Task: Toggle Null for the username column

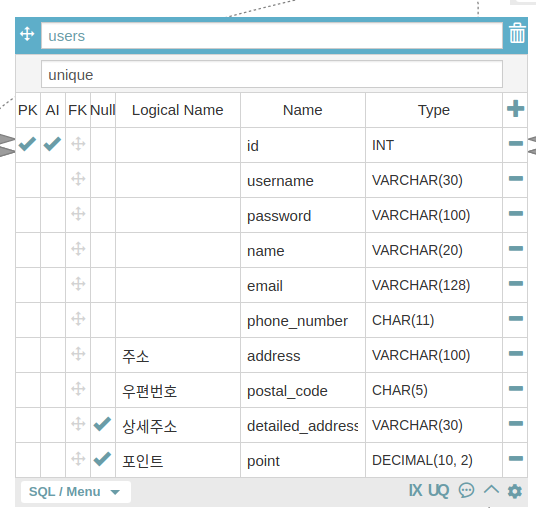Action: point(103,180)
